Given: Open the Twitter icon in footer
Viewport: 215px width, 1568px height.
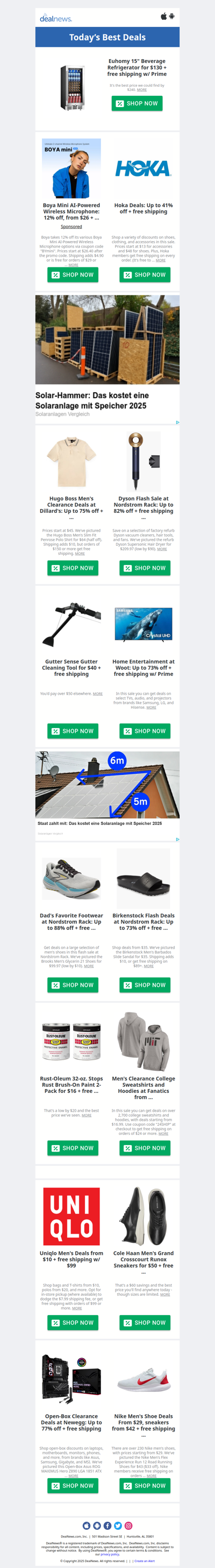Looking at the screenshot, I should tap(118, 1525).
